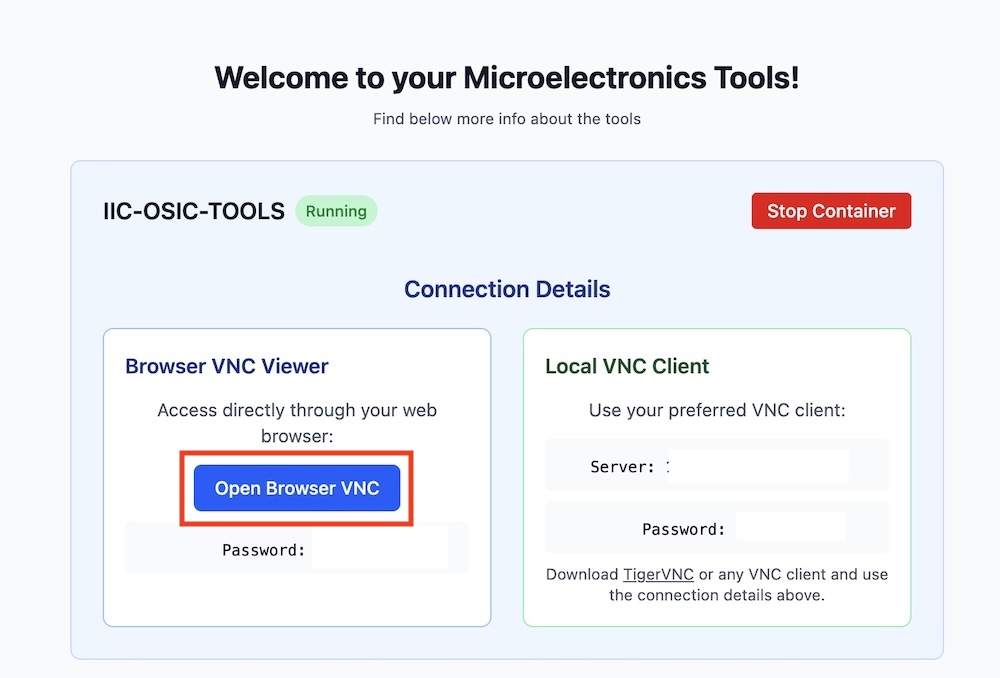1000x678 pixels.
Task: Click 'Password:' label under Browser VNC Viewer
Action: (264, 549)
